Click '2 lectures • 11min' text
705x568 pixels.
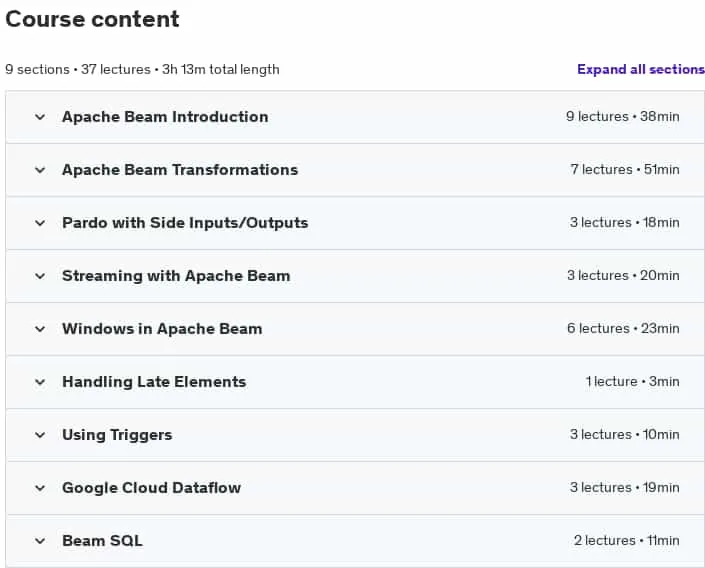(626, 540)
